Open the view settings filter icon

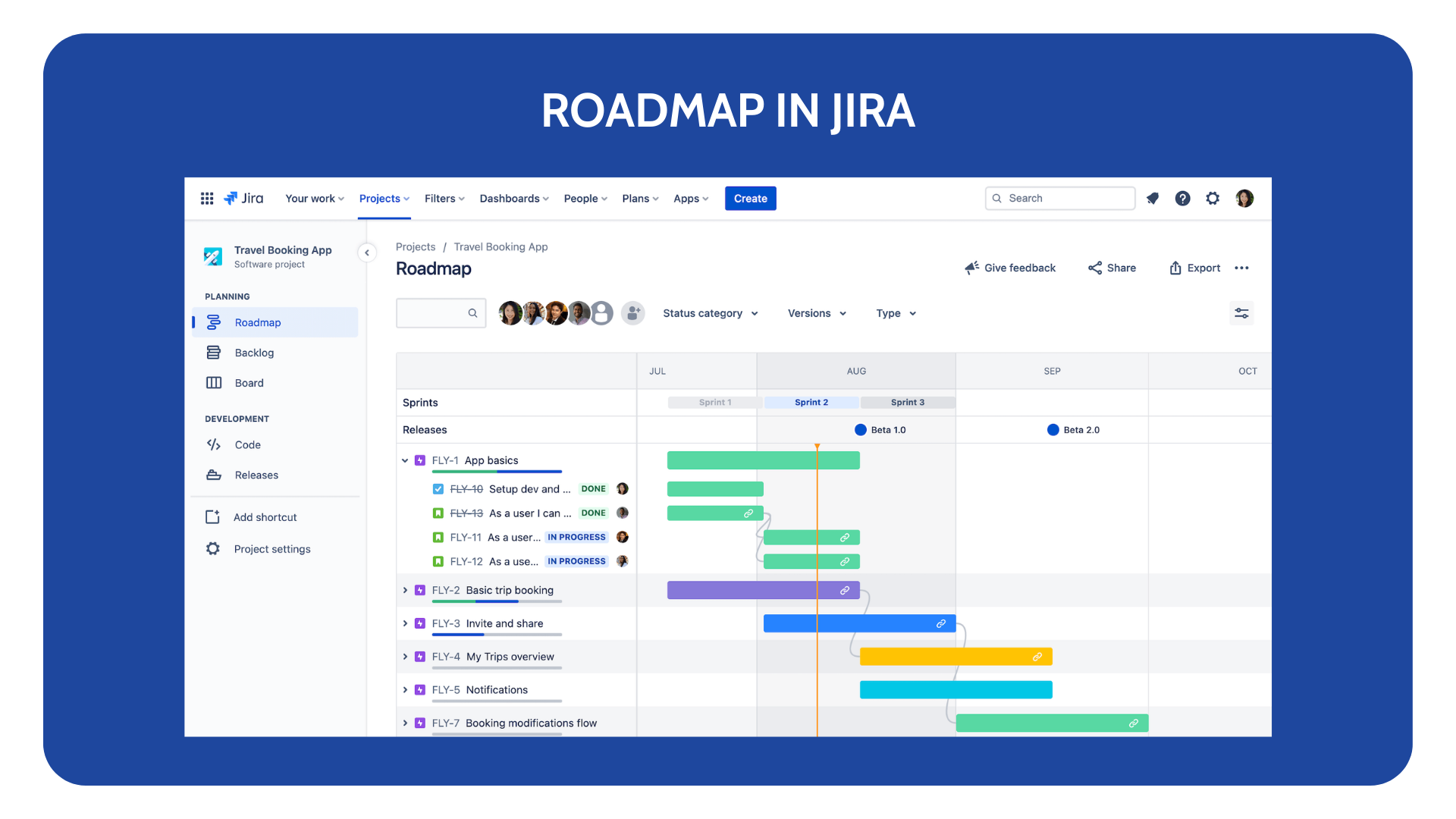coord(1241,312)
